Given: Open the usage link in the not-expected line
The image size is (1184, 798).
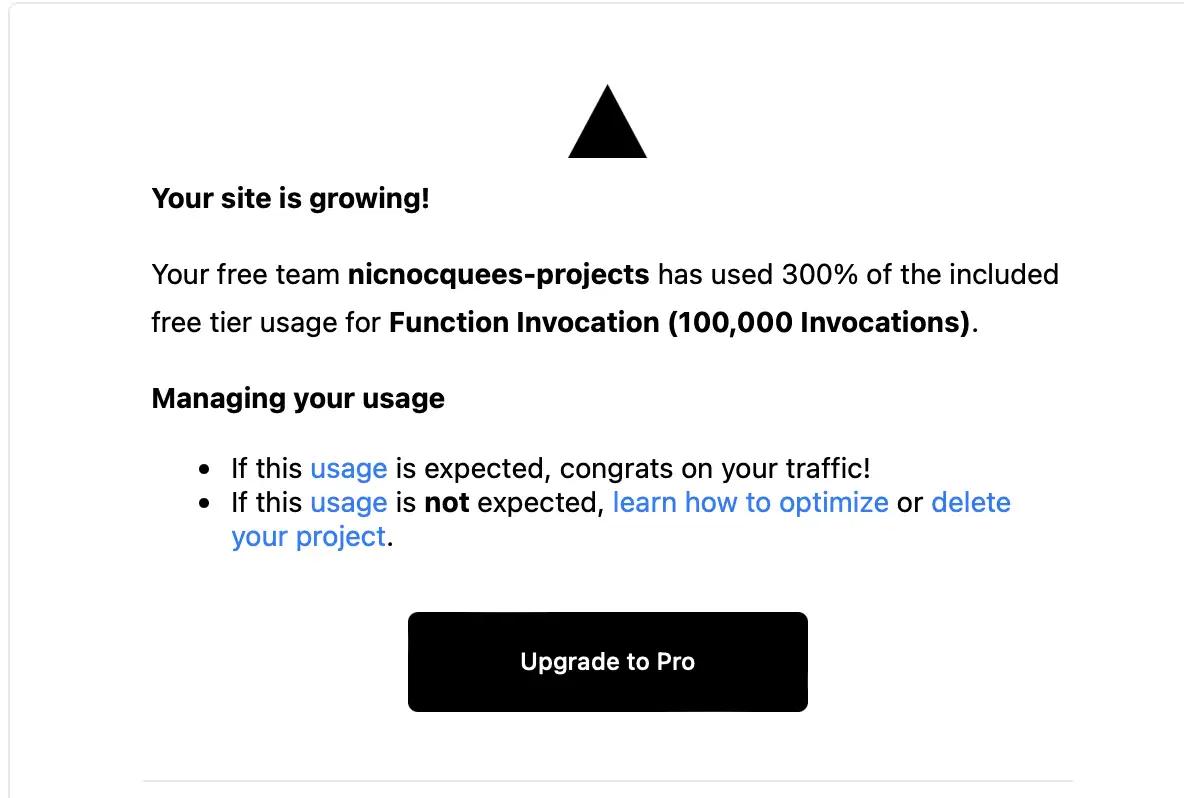Looking at the screenshot, I should point(349,503).
